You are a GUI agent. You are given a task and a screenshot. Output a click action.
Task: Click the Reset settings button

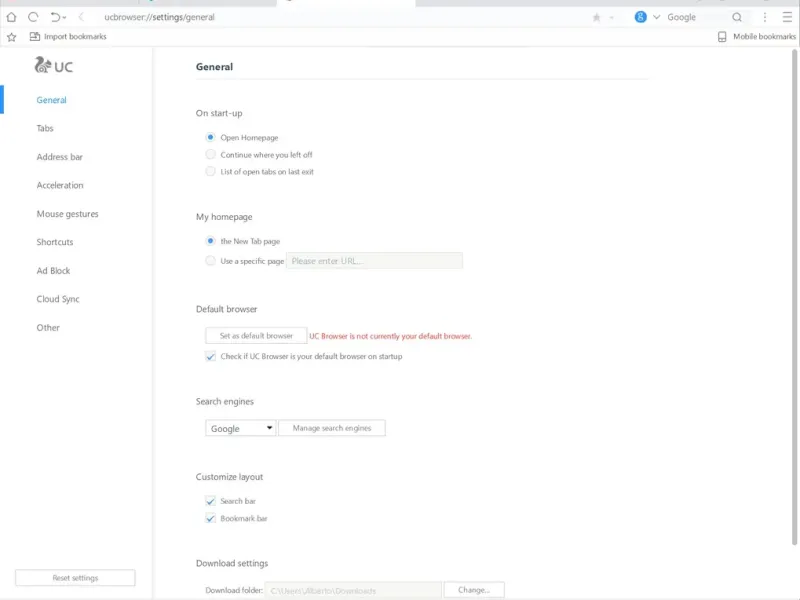pos(75,578)
